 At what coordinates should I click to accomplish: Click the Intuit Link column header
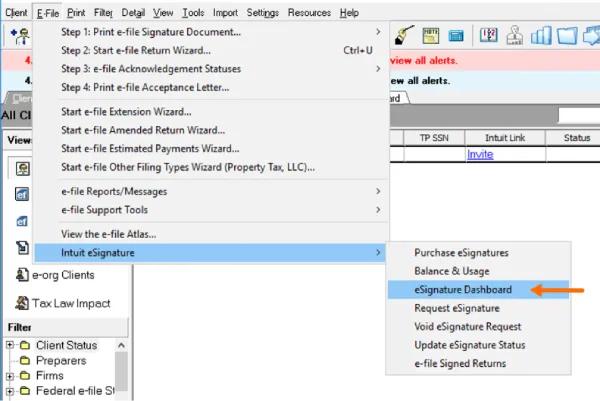coord(505,138)
